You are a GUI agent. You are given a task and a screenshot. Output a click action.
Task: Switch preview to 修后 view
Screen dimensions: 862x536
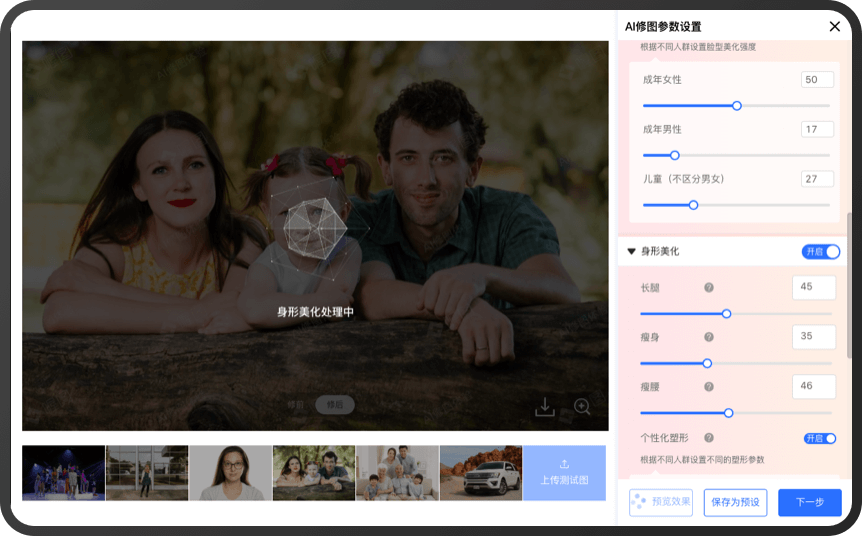click(335, 405)
